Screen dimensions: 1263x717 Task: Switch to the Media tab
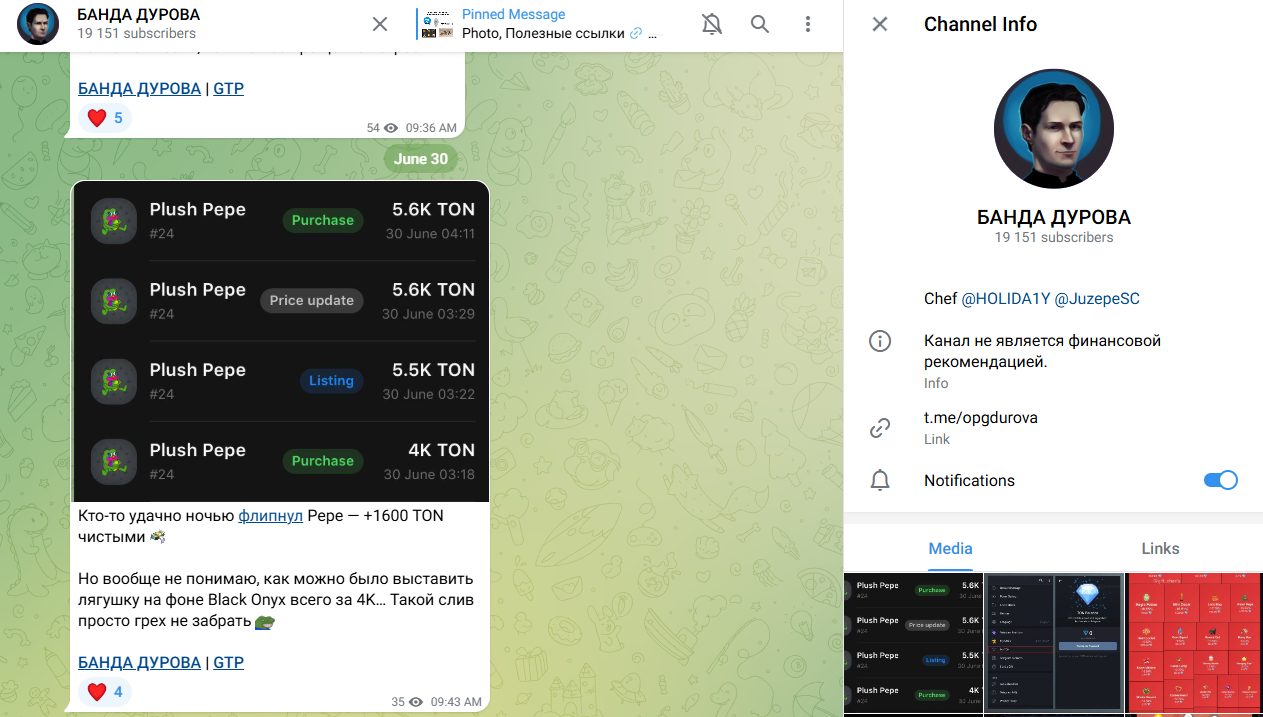[950, 549]
